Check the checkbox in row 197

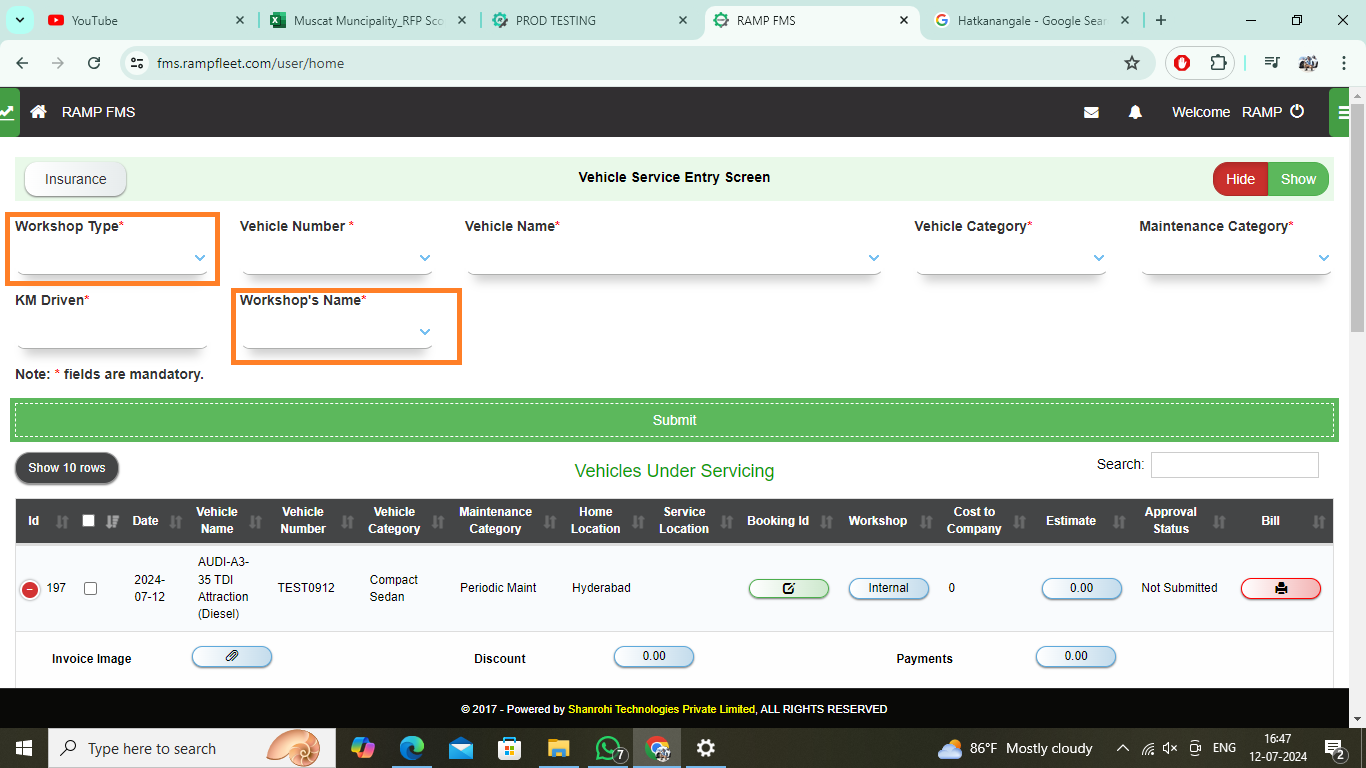pyautogui.click(x=90, y=588)
